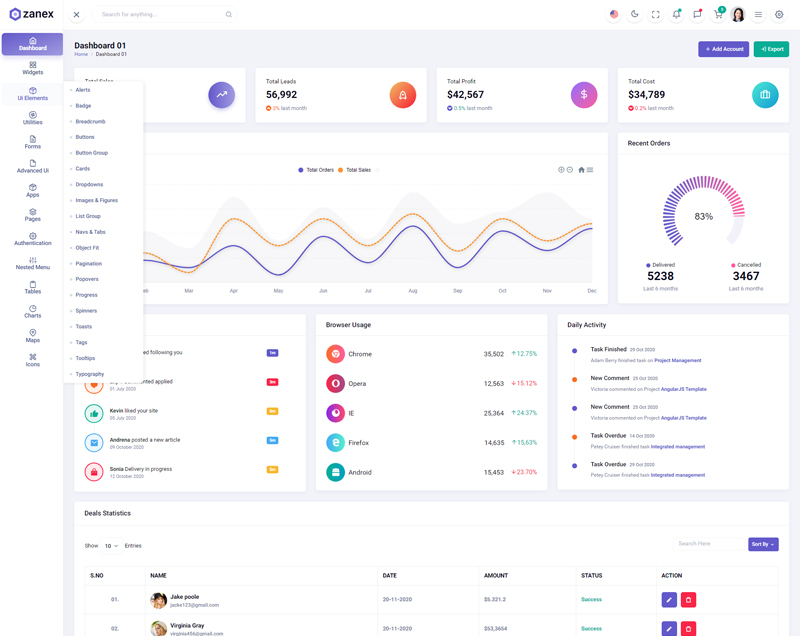Image resolution: width=800 pixels, height=636 pixels.
Task: Click edit icon for Jake poole row
Action: pos(669,599)
